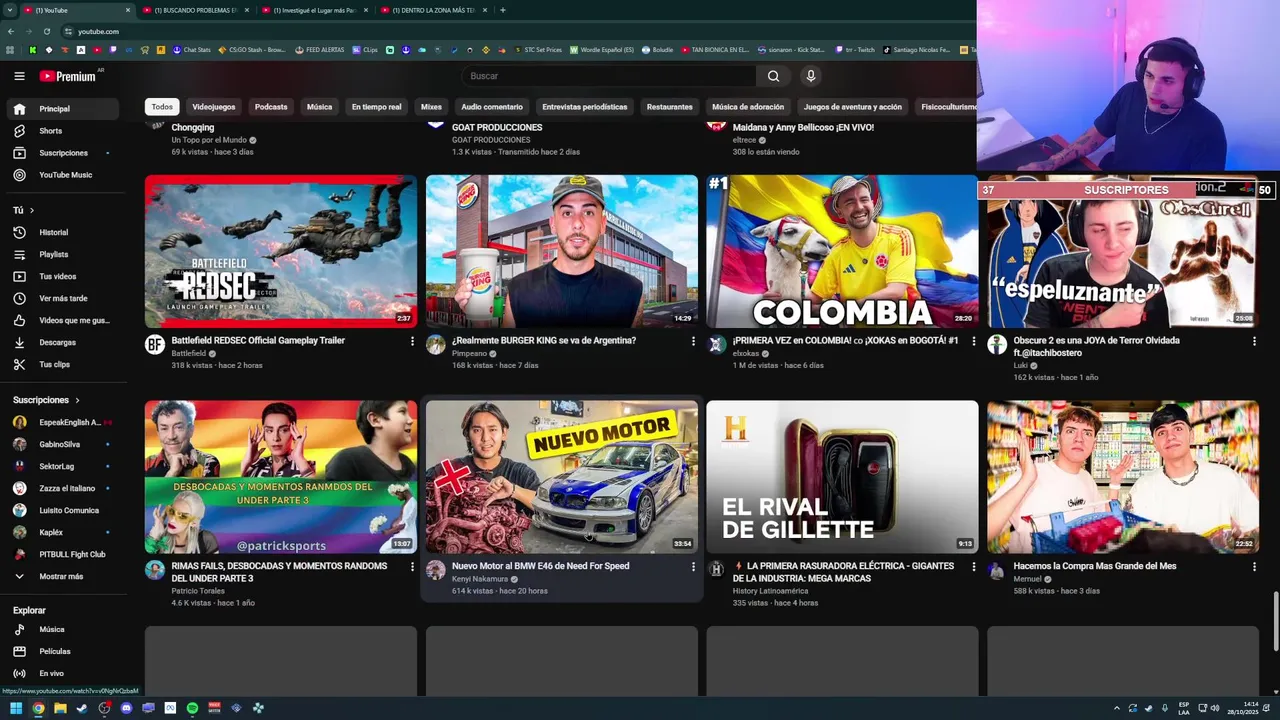Select the Audio comentario chip
Viewport: 1280px width, 720px height.
[492, 107]
